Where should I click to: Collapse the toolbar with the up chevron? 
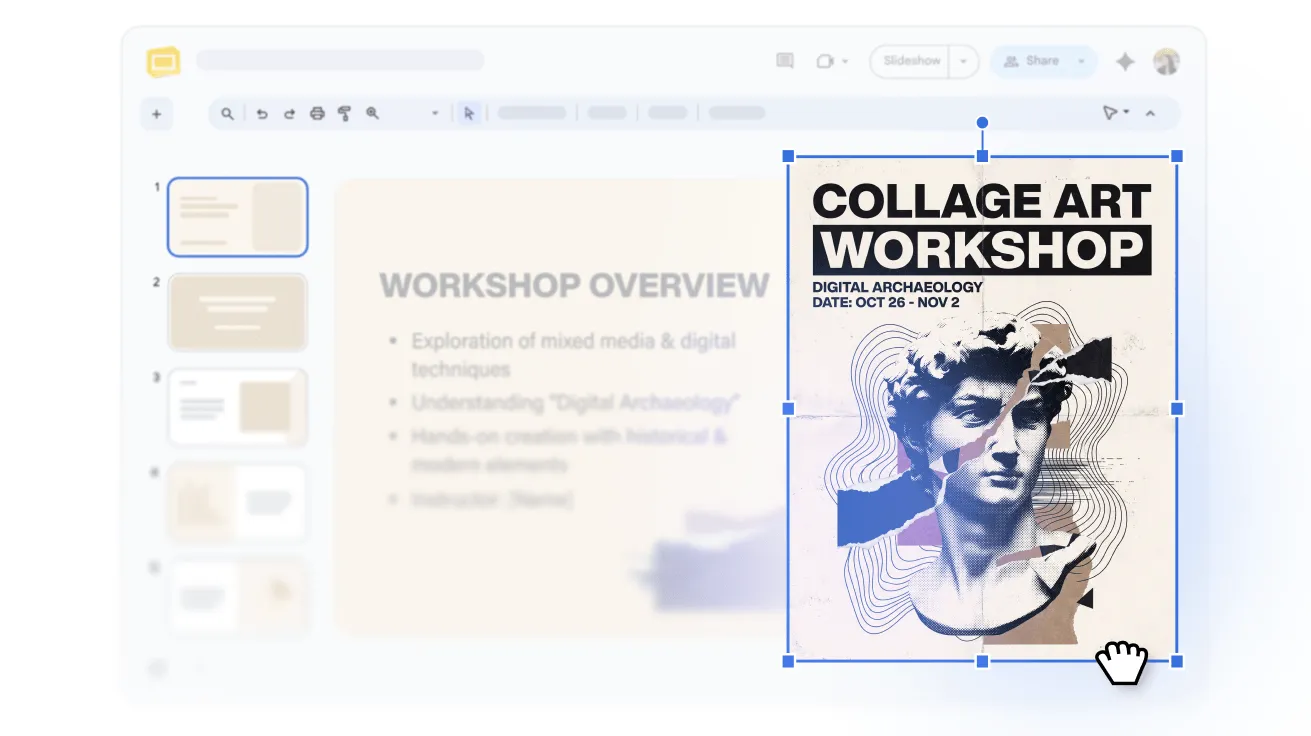1150,114
